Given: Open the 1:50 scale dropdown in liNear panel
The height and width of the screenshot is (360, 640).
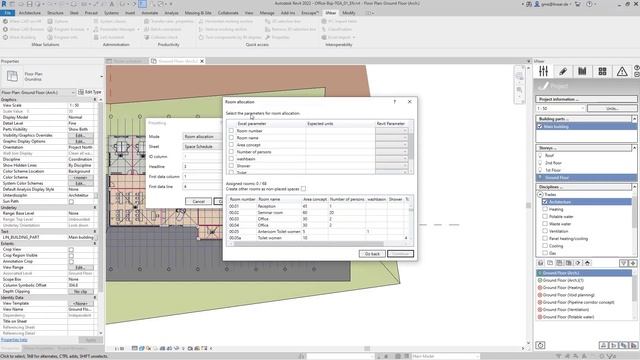Looking at the screenshot, I should pyautogui.click(x=560, y=108).
